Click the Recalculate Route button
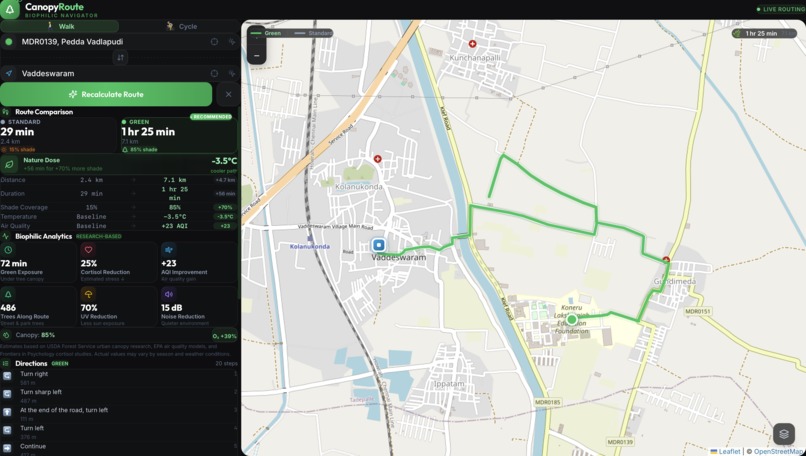 tap(106, 95)
